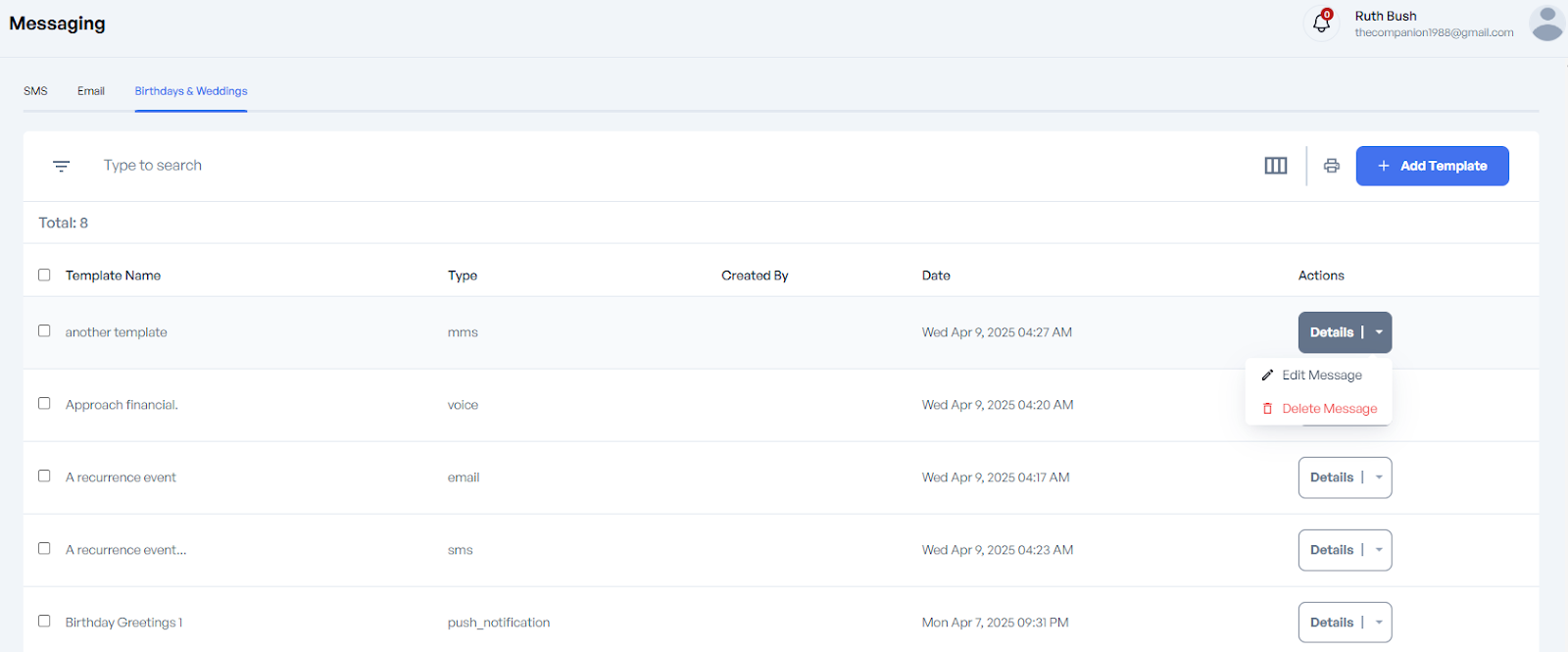Click the user profile avatar
Viewport: 1568px width, 652px height.
1546,24
